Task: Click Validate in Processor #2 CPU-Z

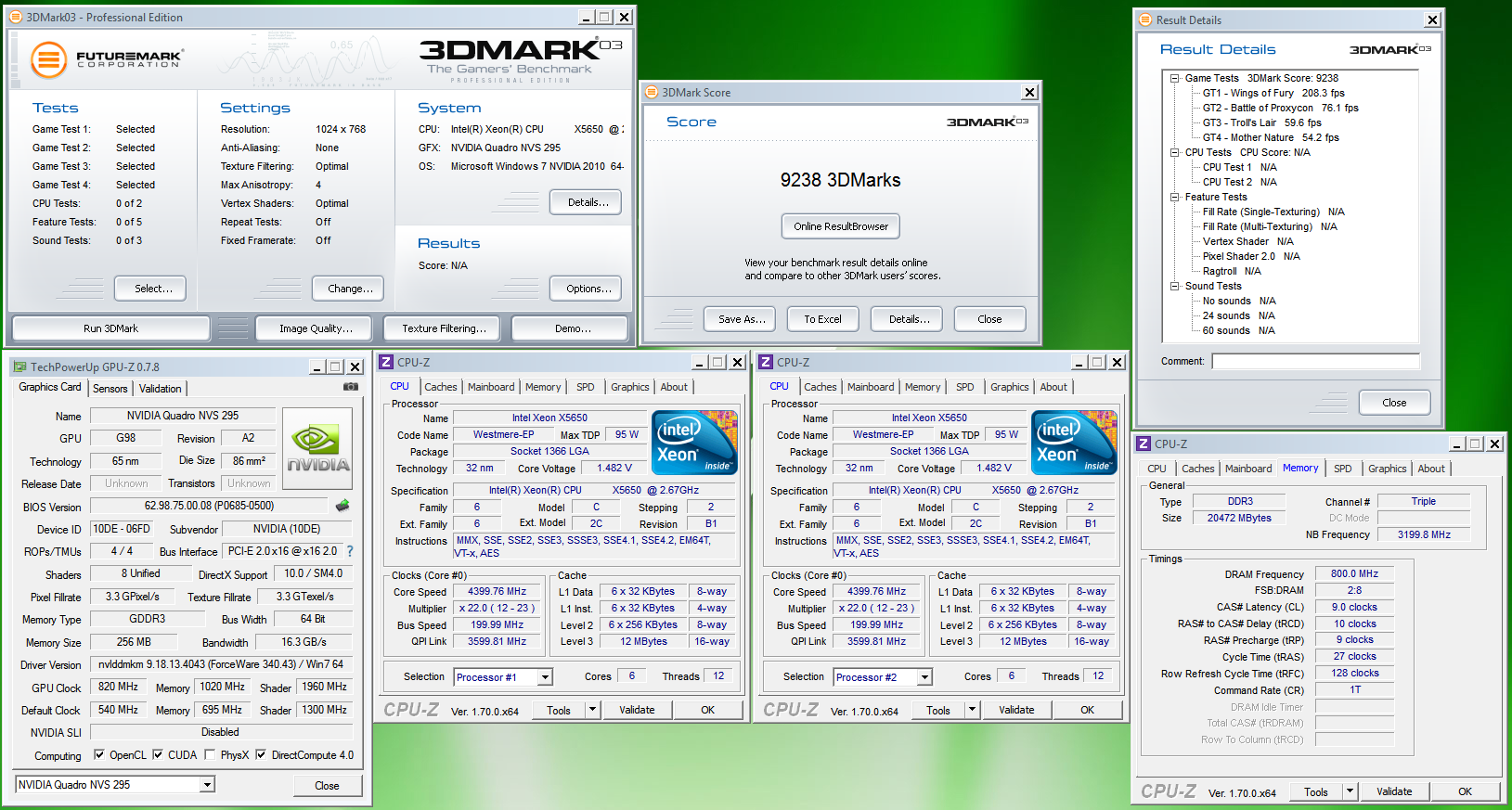Action: pos(1016,710)
